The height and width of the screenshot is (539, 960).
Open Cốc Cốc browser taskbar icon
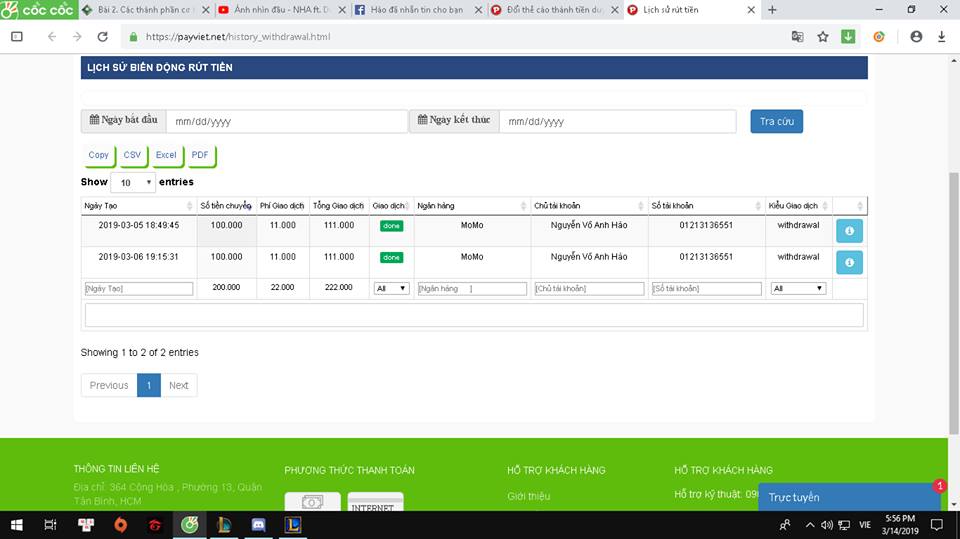(x=189, y=525)
